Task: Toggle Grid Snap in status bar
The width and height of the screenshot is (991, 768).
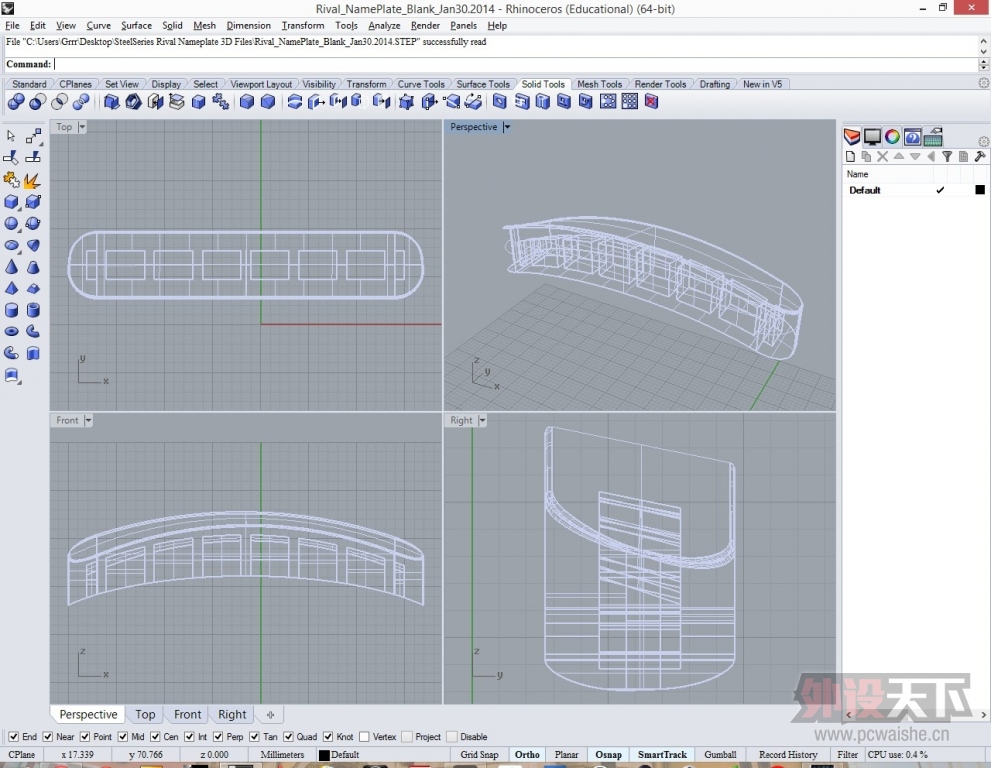Action: pyautogui.click(x=479, y=754)
